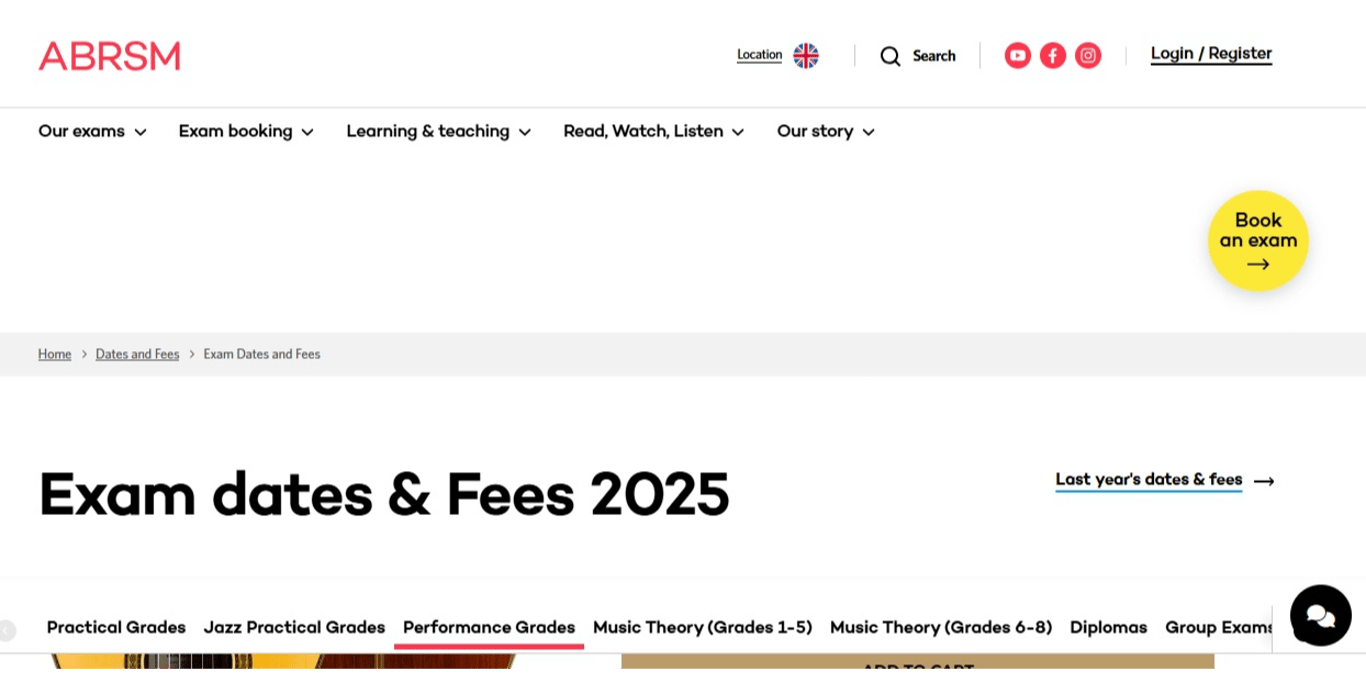
Task: Open ABRSM Instagram icon
Action: [1088, 55]
